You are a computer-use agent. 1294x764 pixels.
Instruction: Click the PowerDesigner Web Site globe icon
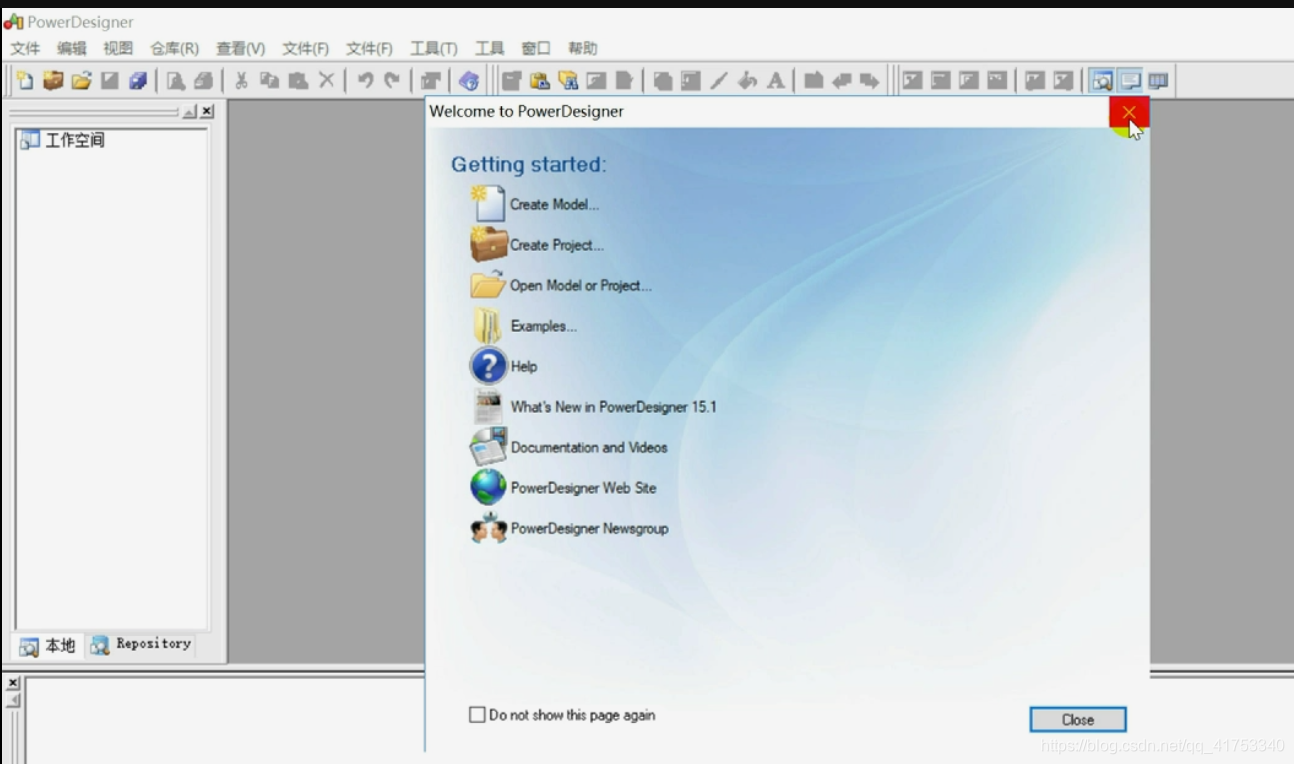click(x=488, y=488)
